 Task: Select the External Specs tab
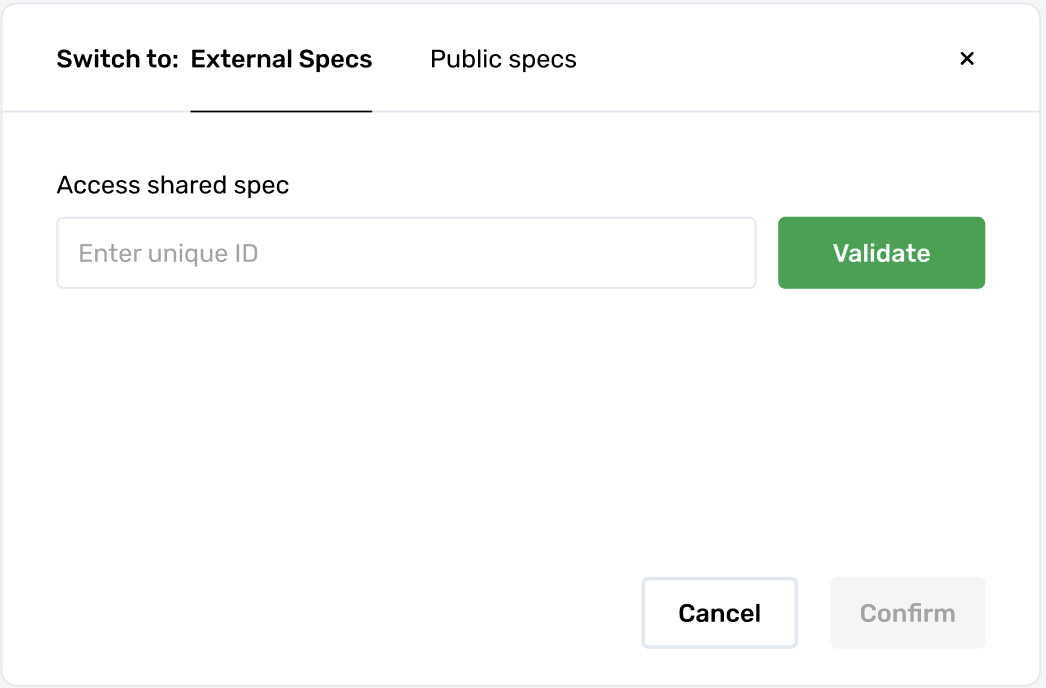point(281,59)
